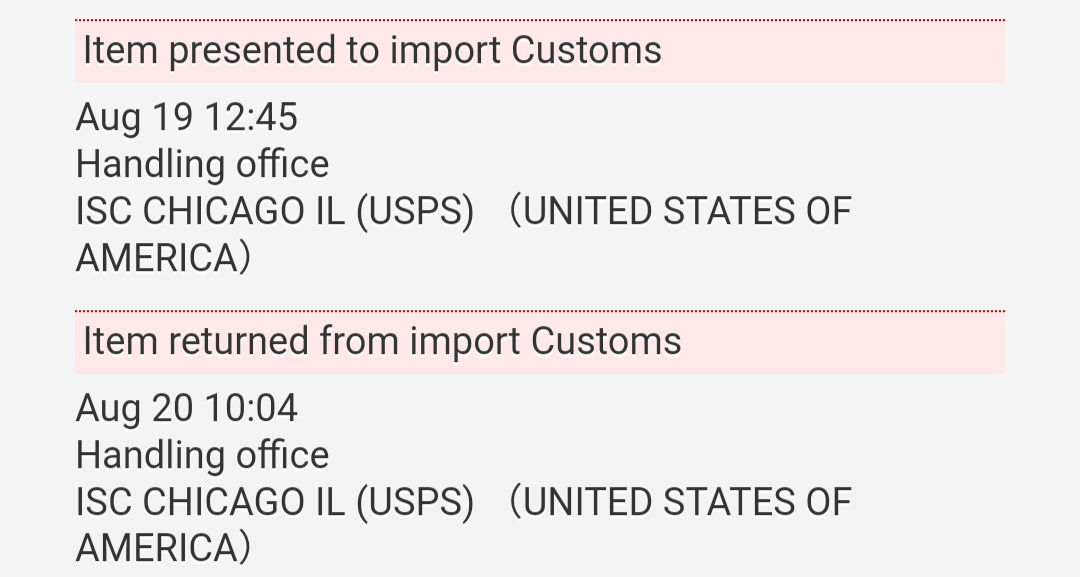Click dotted red divider above returned header
This screenshot has height=577, width=1080.
coord(540,311)
